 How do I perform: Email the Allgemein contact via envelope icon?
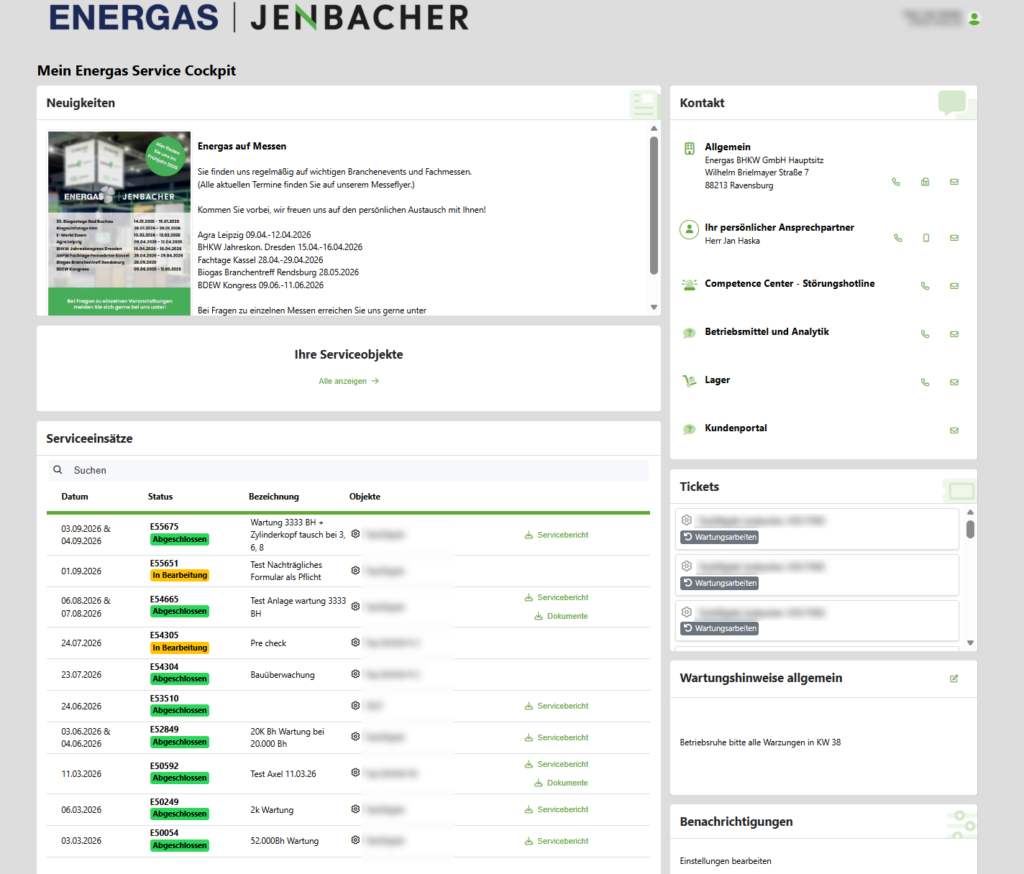954,182
